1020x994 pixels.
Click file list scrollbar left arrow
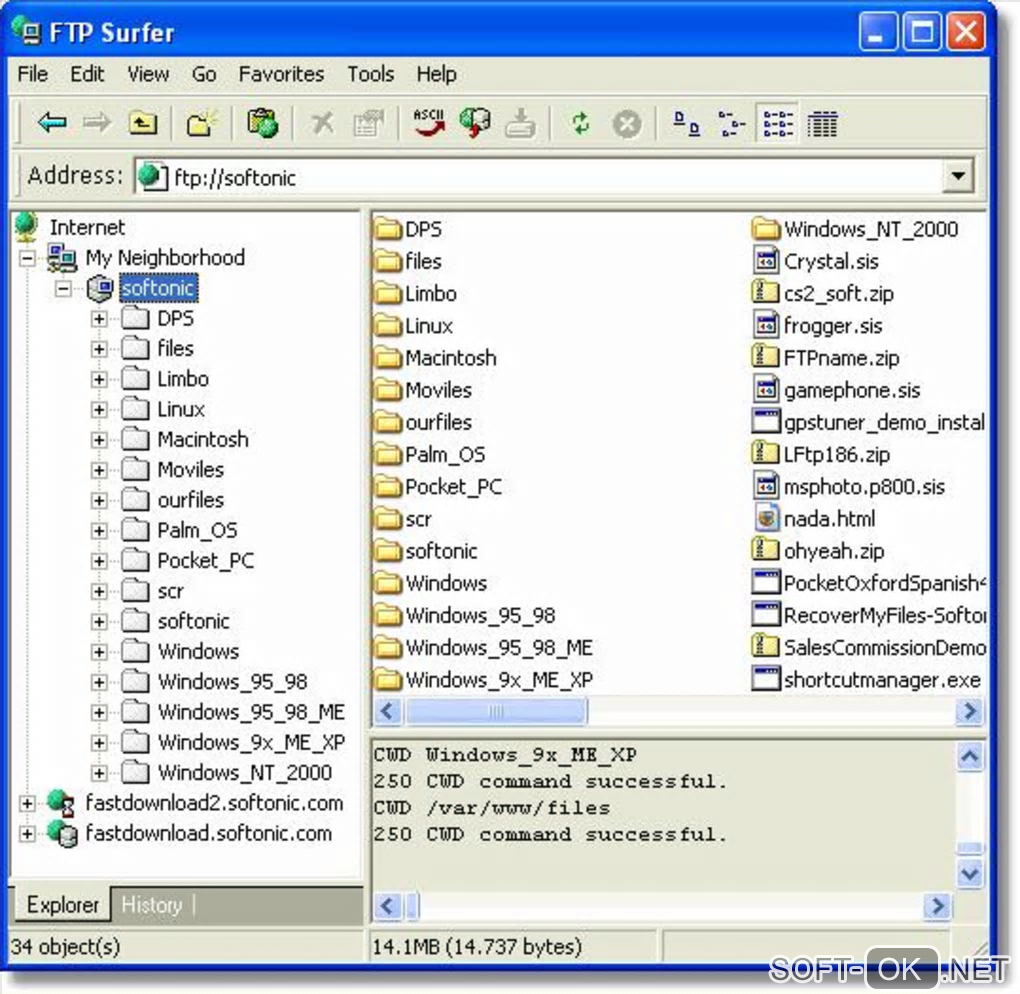coord(388,710)
